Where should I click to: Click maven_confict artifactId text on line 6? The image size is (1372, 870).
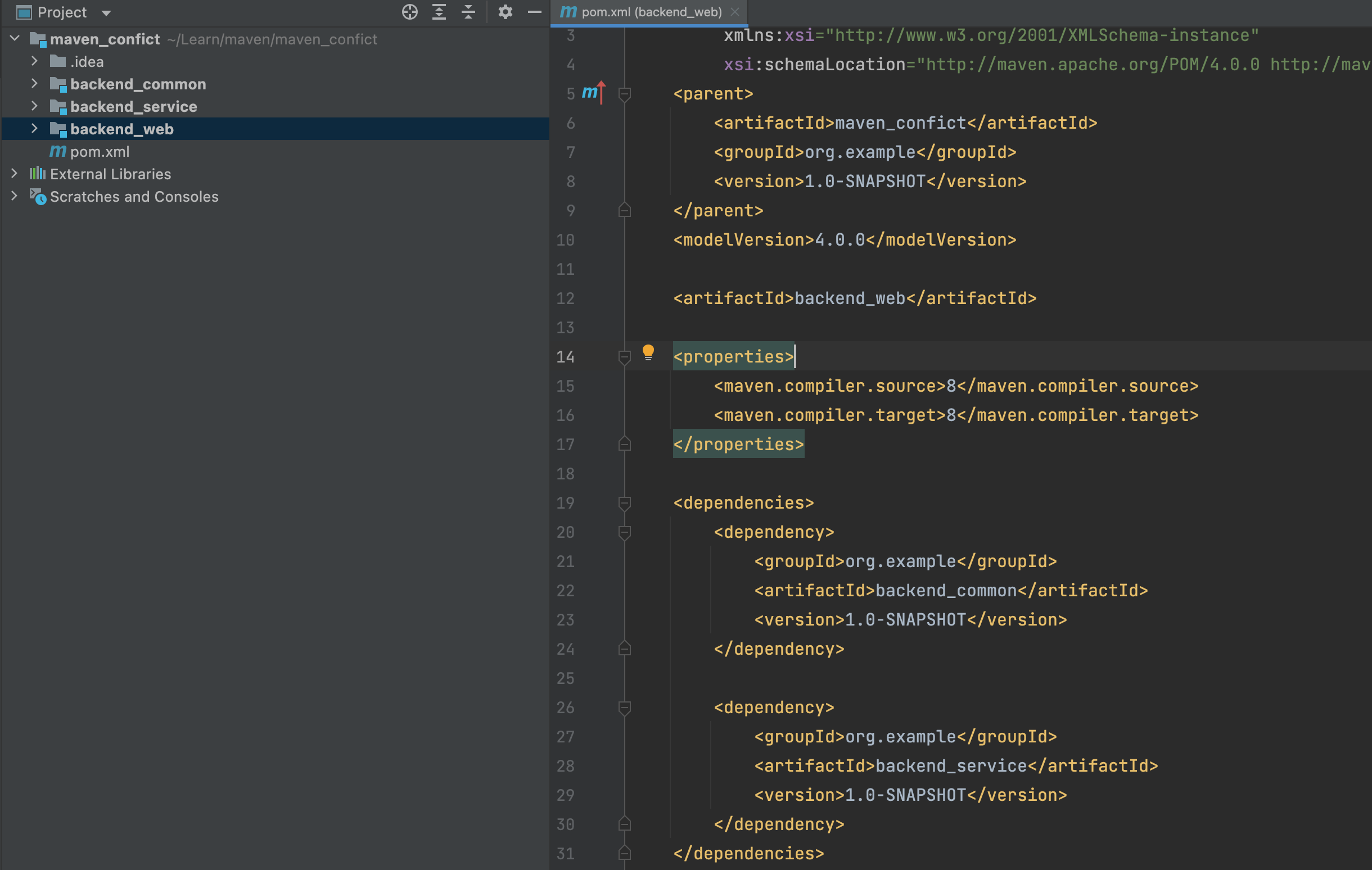(x=901, y=123)
